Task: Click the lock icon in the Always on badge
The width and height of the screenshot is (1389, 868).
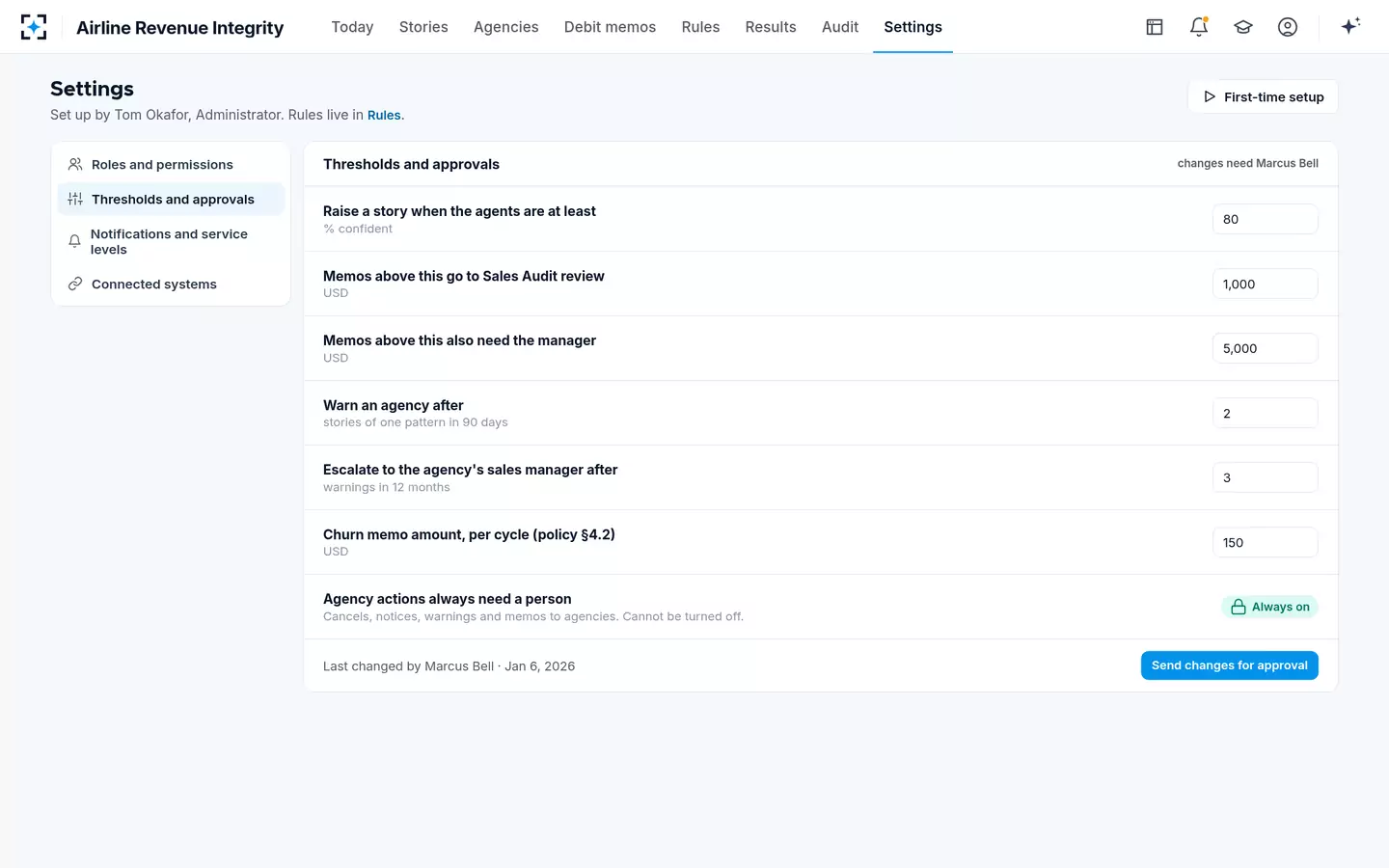Action: coord(1239,607)
